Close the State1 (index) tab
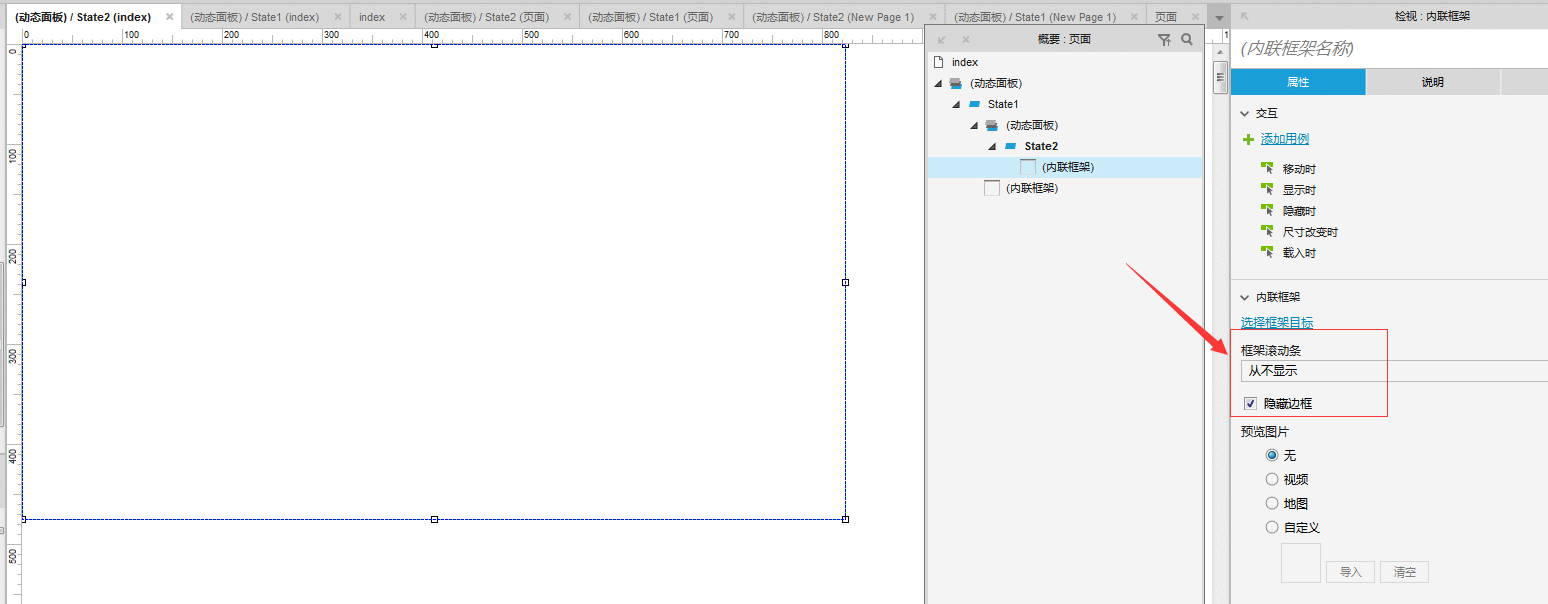The width and height of the screenshot is (1548, 604). tap(338, 17)
